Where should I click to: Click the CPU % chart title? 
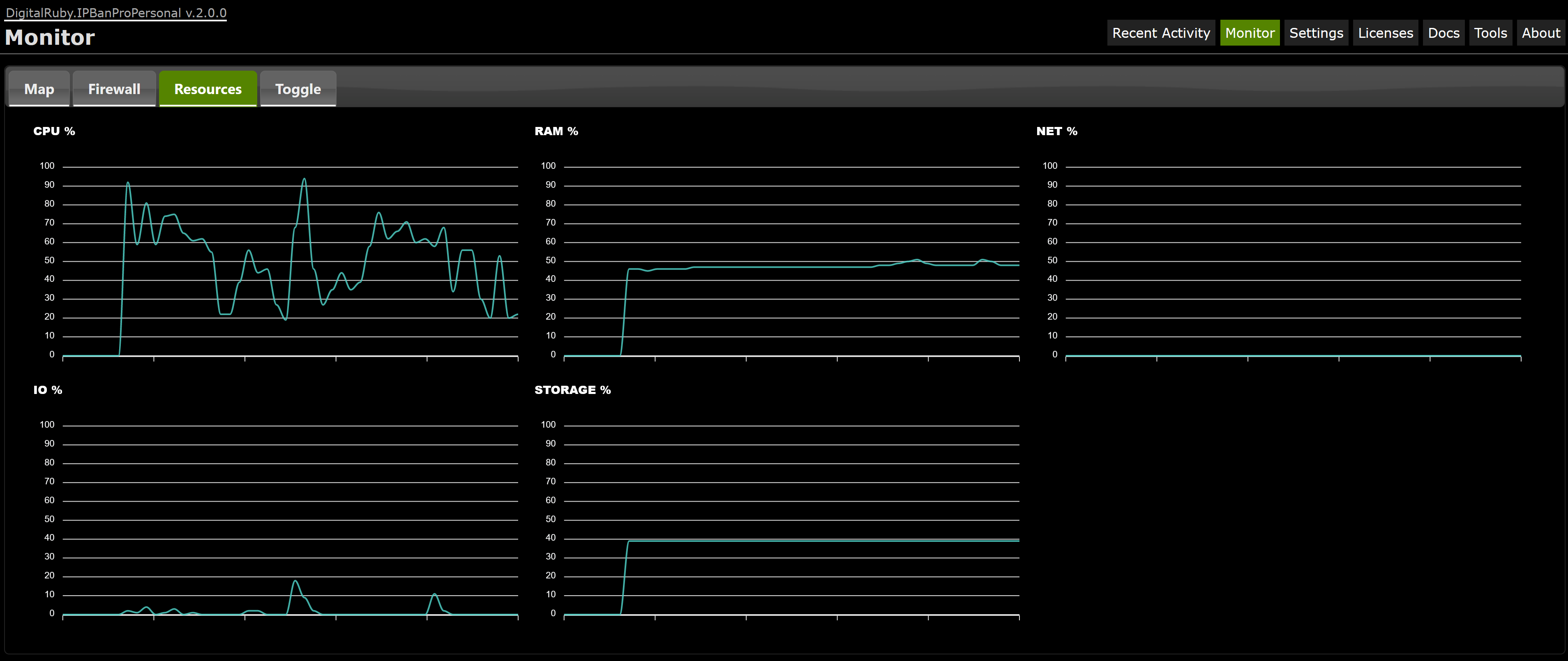(54, 131)
